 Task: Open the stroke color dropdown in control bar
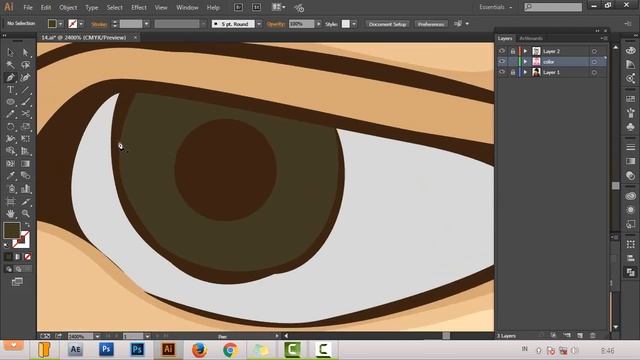pyautogui.click(x=81, y=24)
